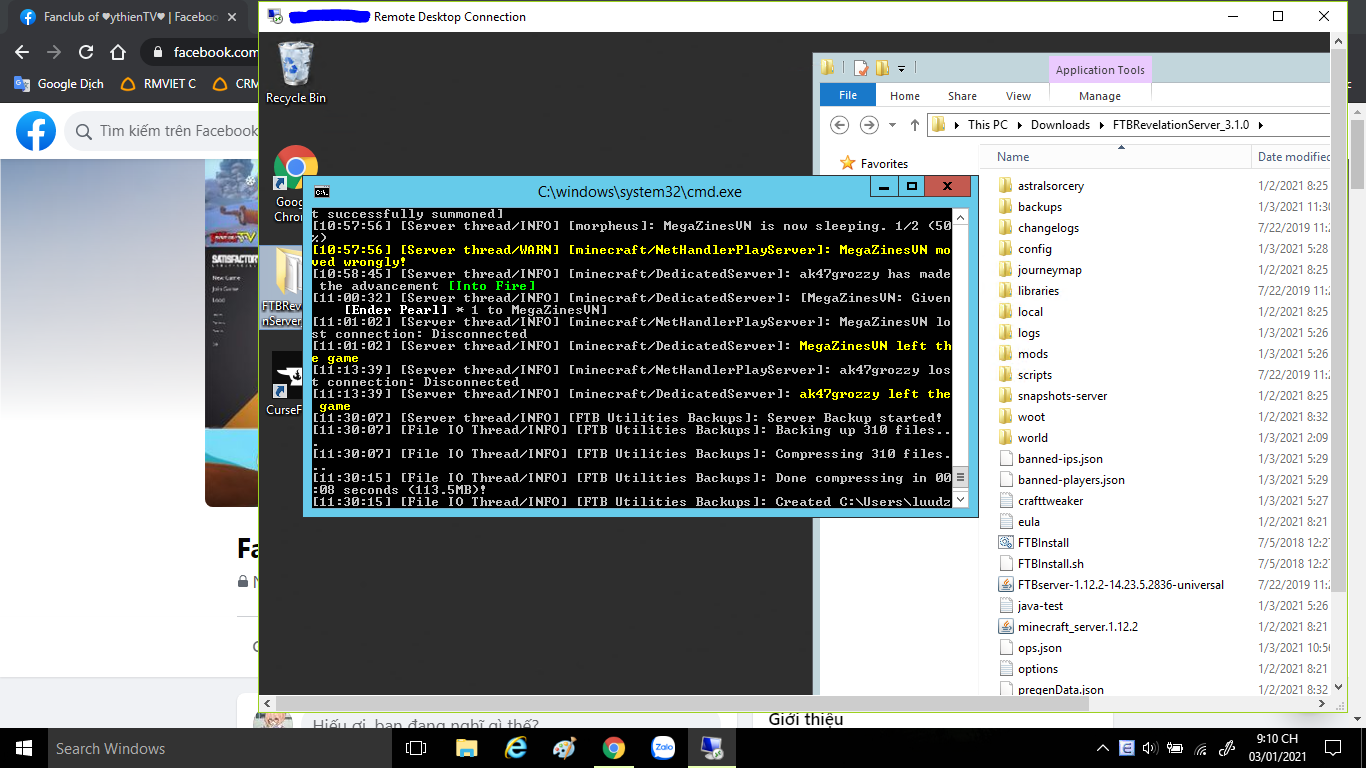Sort files by the Name column header

(x=1013, y=157)
